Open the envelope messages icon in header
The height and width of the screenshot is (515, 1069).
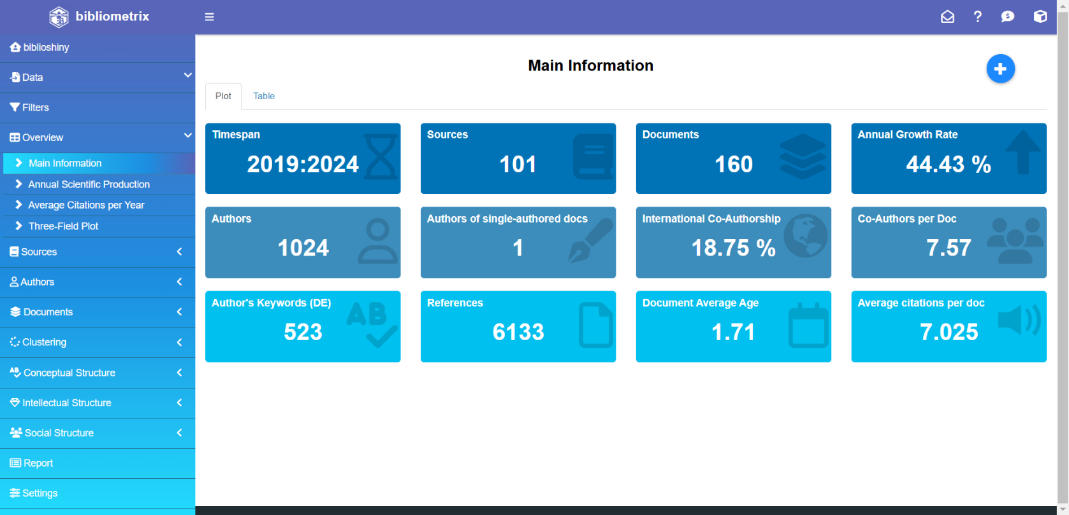947,17
